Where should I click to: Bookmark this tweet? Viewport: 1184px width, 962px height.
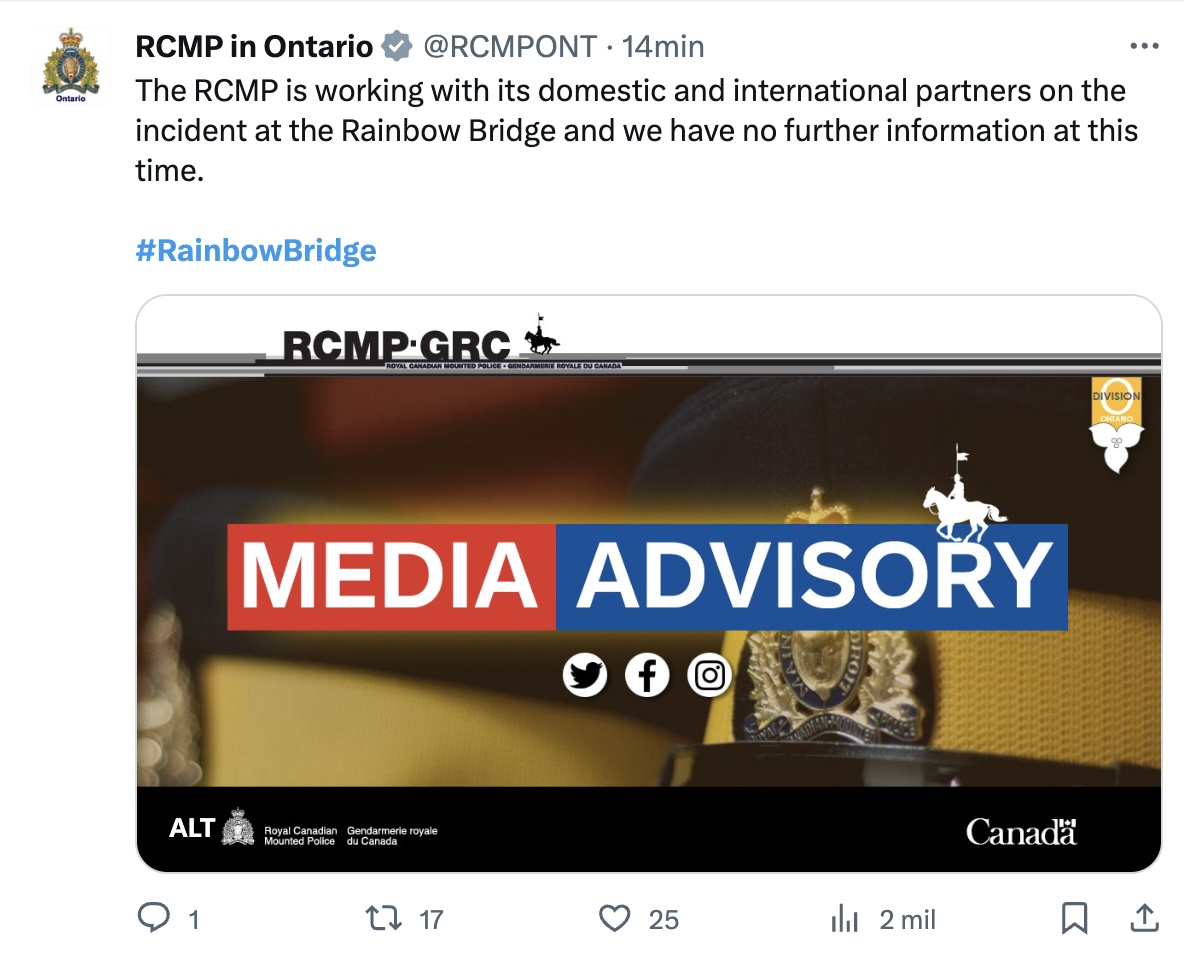click(x=1074, y=918)
